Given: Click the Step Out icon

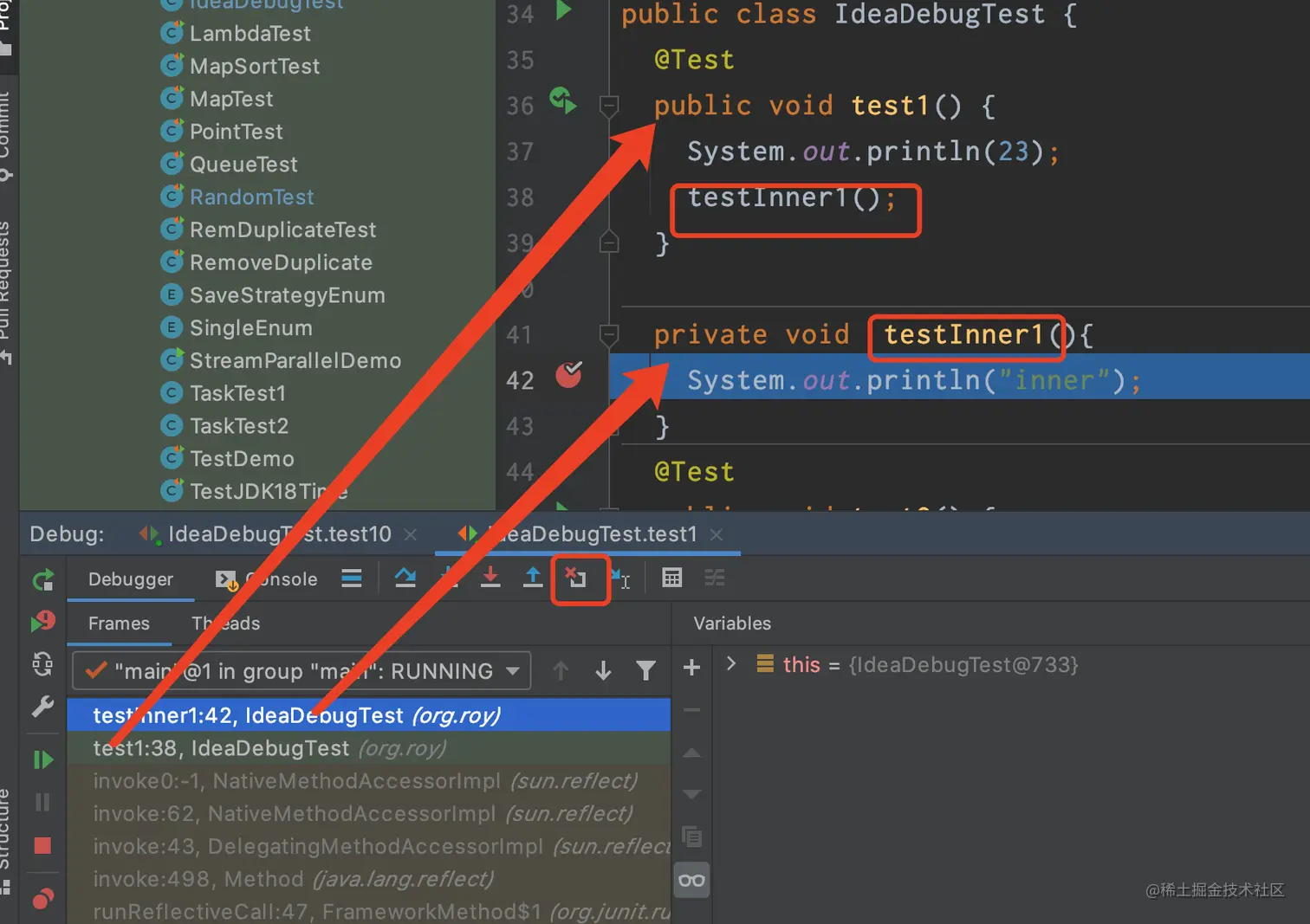Looking at the screenshot, I should tap(533, 578).
